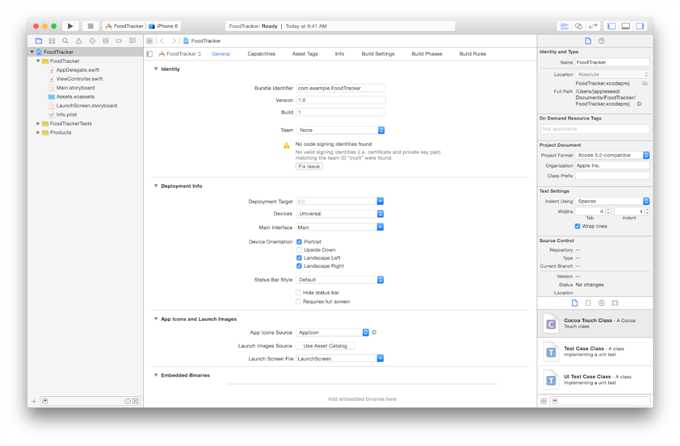This screenshot has height=446, width=680.
Task: Reveal the full path in Finder arrow
Action: [639, 104]
